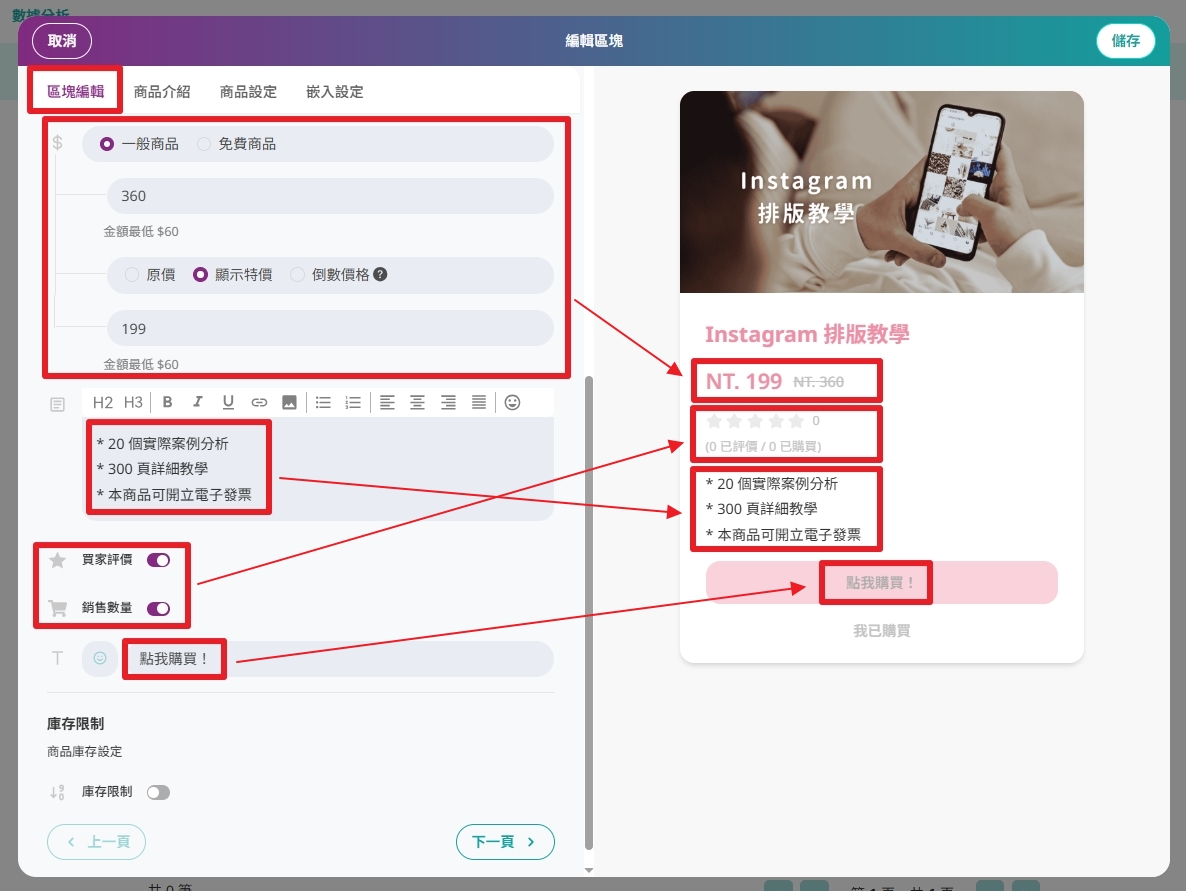Select 倒數價格 price display option
The image size is (1186, 891).
[298, 275]
